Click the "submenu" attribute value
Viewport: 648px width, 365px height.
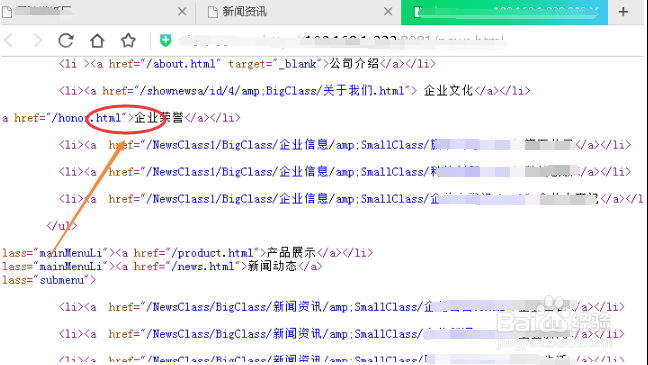tap(62, 280)
